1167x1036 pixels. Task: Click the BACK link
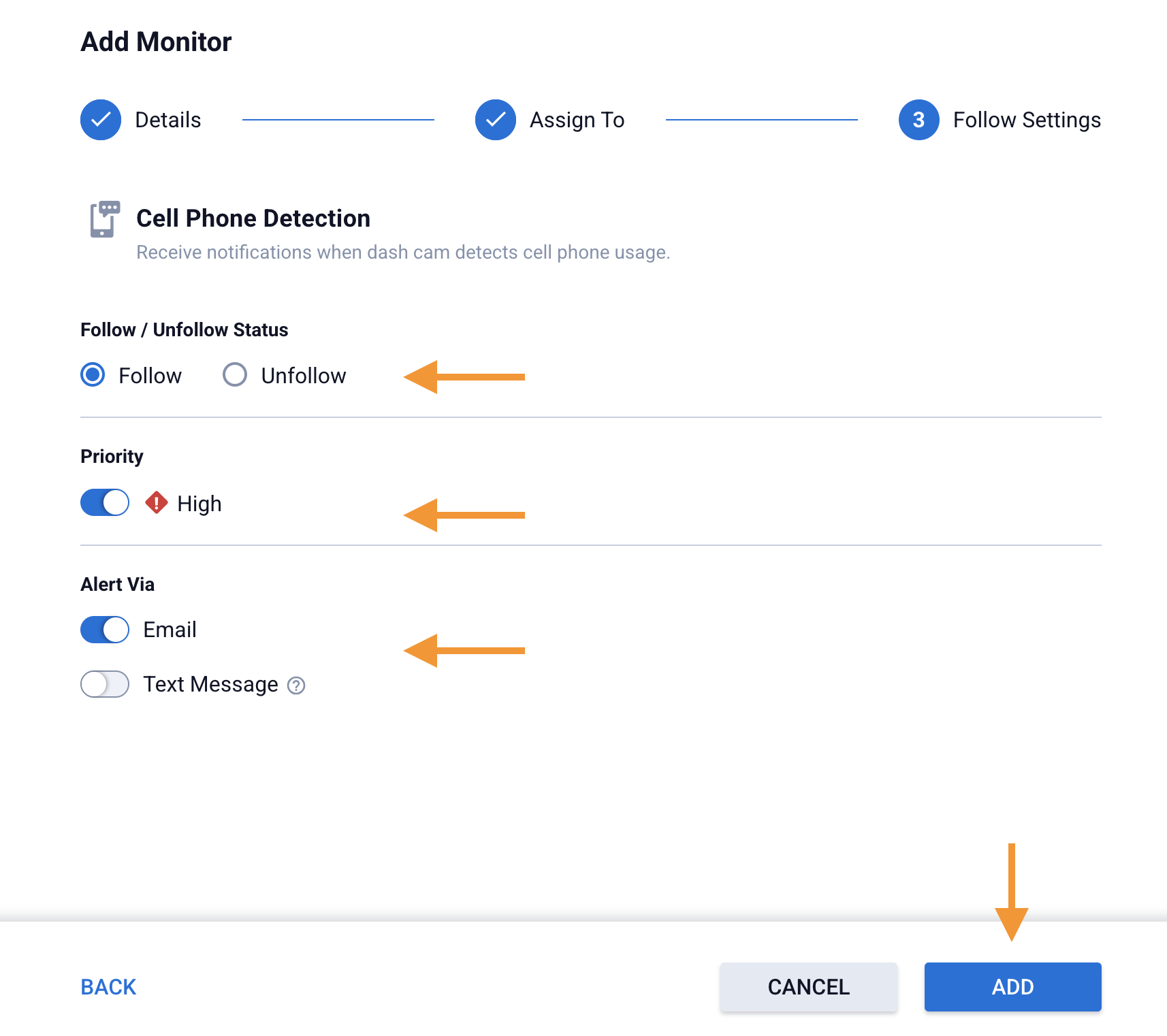(108, 987)
